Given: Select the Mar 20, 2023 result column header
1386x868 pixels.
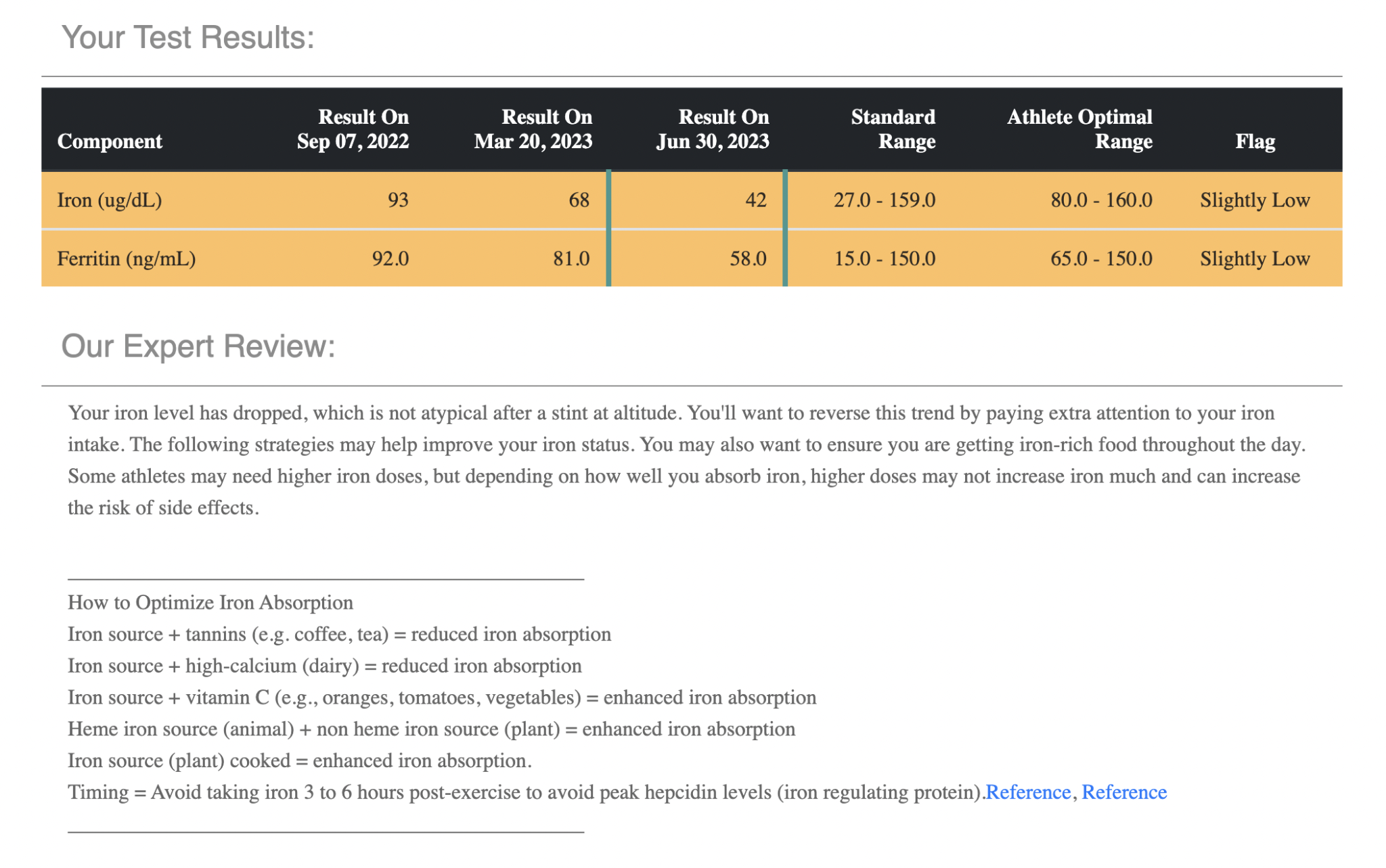Looking at the screenshot, I should tap(533, 129).
